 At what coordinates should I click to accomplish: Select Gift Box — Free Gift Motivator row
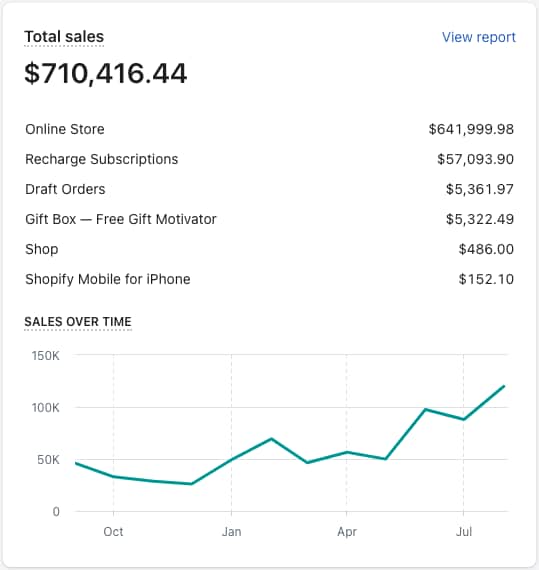(269, 219)
